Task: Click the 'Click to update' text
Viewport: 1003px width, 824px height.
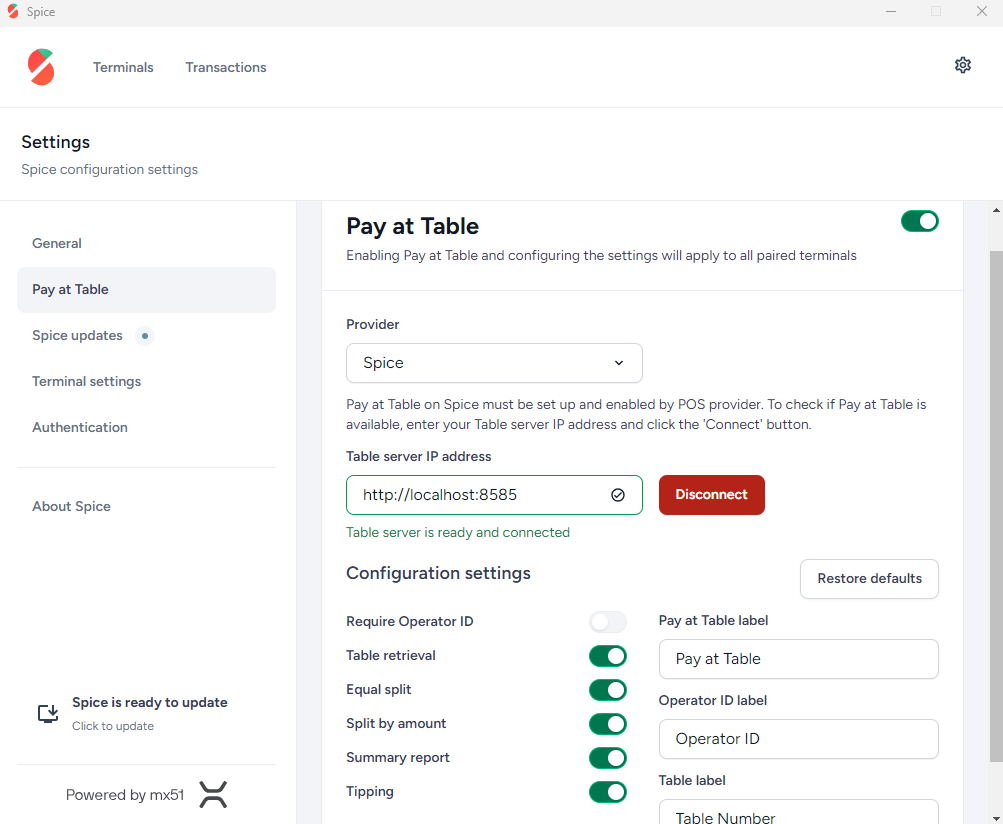Action: 113,726
